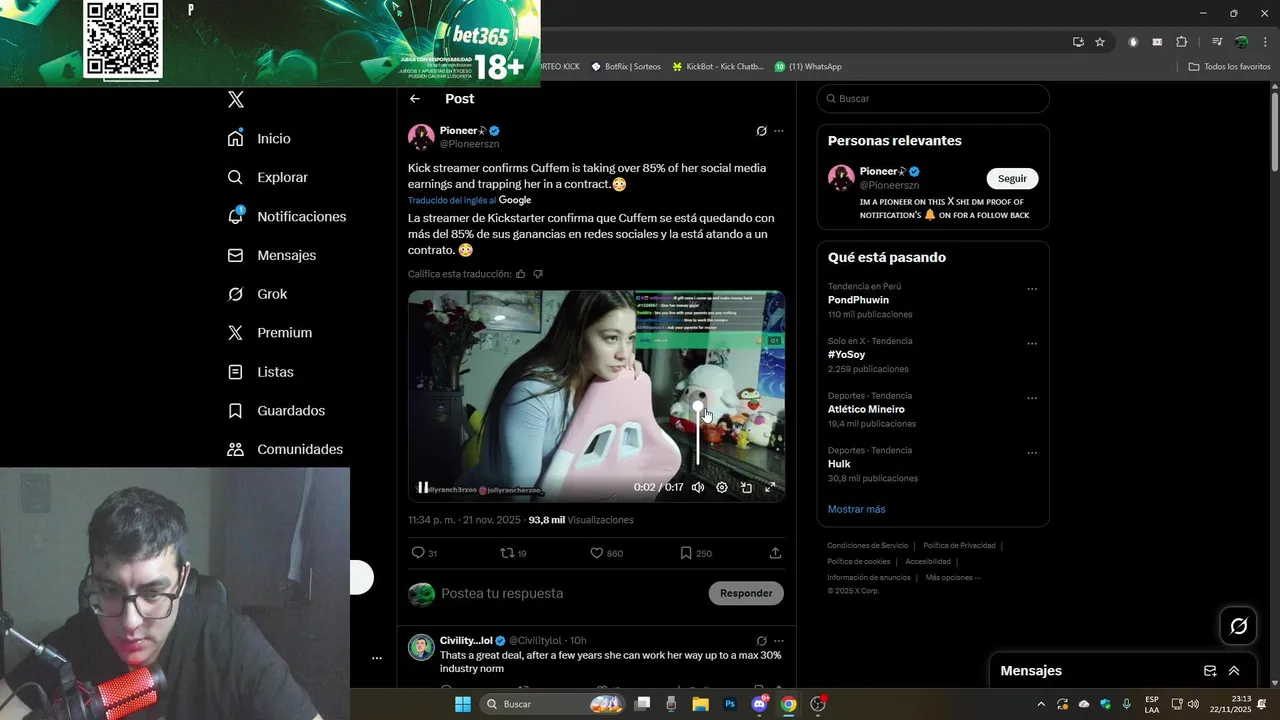1280x720 pixels.
Task: Open Explorar from the sidebar
Action: (x=267, y=177)
